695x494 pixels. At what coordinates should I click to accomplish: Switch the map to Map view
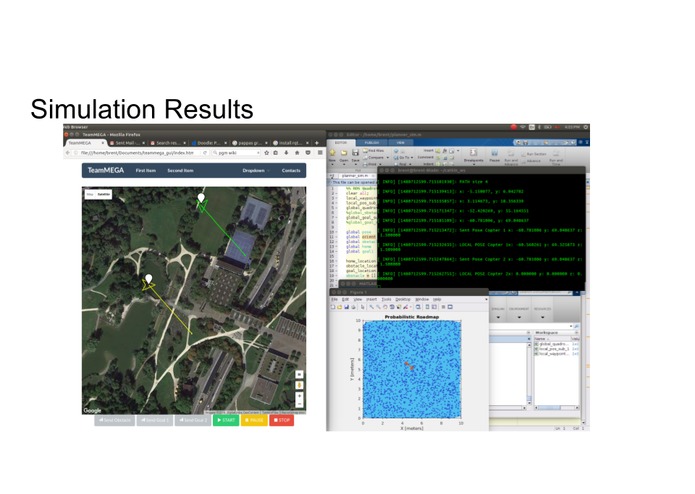tap(90, 194)
